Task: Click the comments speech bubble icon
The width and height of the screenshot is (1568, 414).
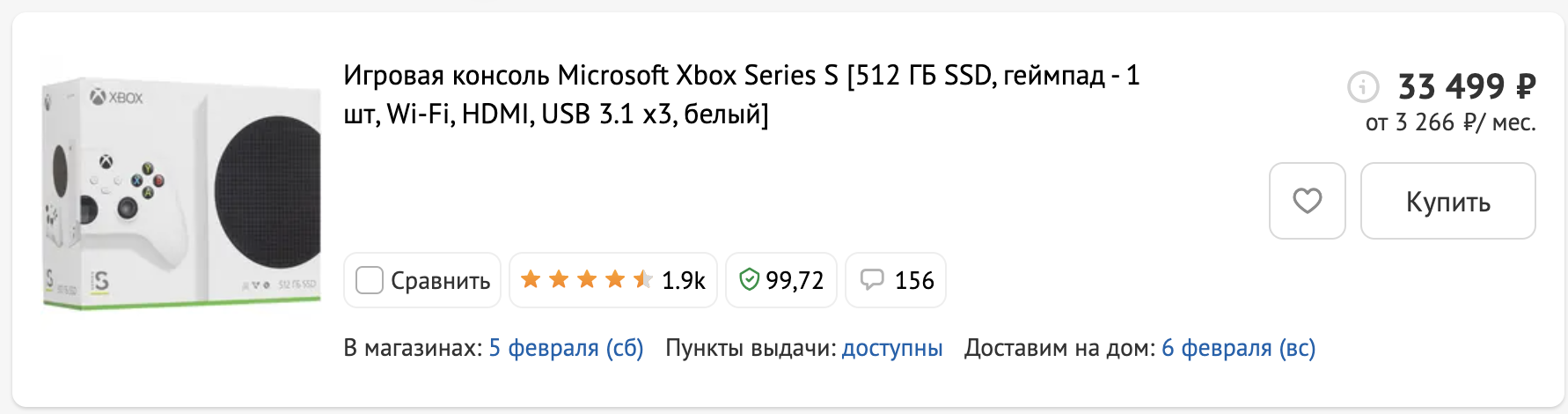Action: (871, 280)
